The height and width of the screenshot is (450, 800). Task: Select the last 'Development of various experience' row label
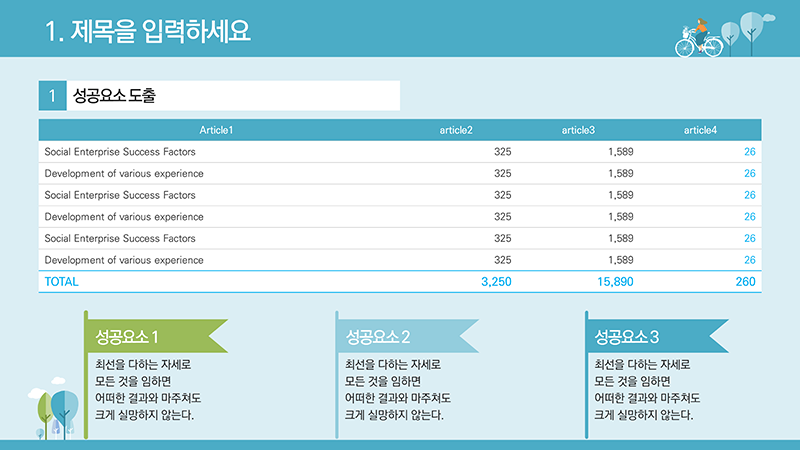[x=124, y=260]
